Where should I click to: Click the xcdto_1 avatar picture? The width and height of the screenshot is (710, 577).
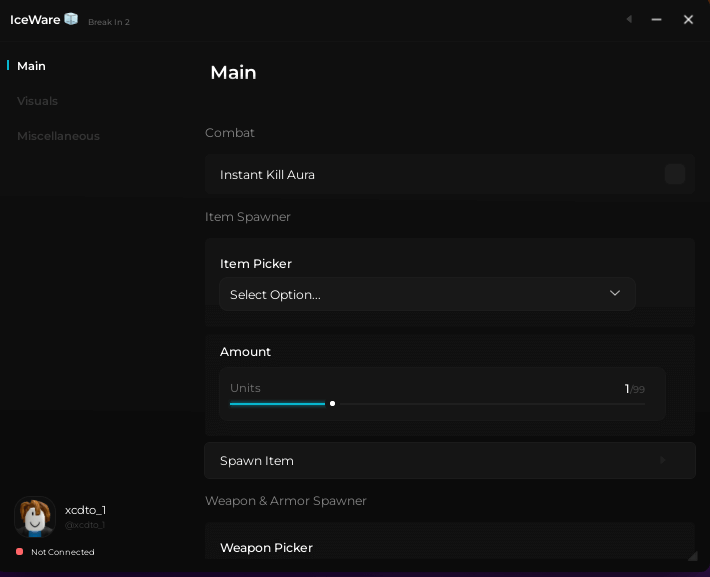[35, 517]
